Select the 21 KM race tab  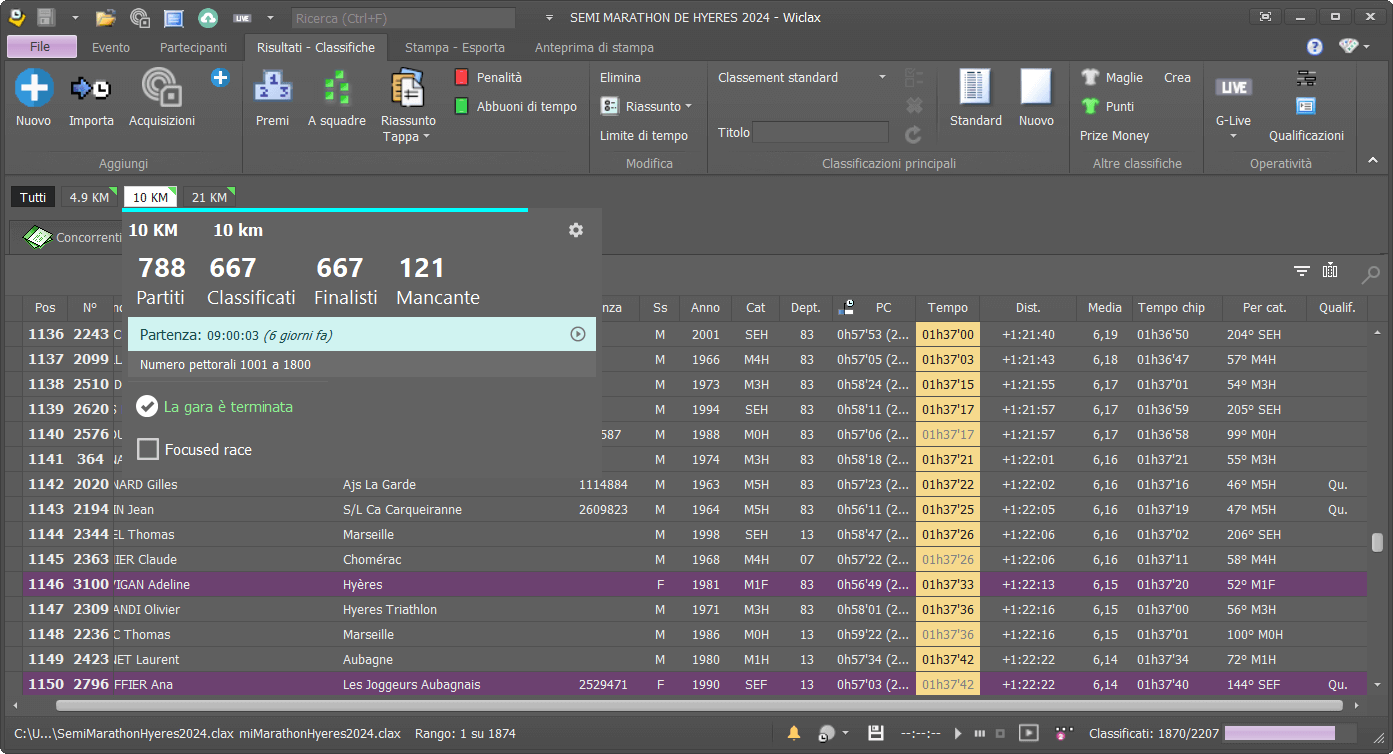(x=209, y=197)
